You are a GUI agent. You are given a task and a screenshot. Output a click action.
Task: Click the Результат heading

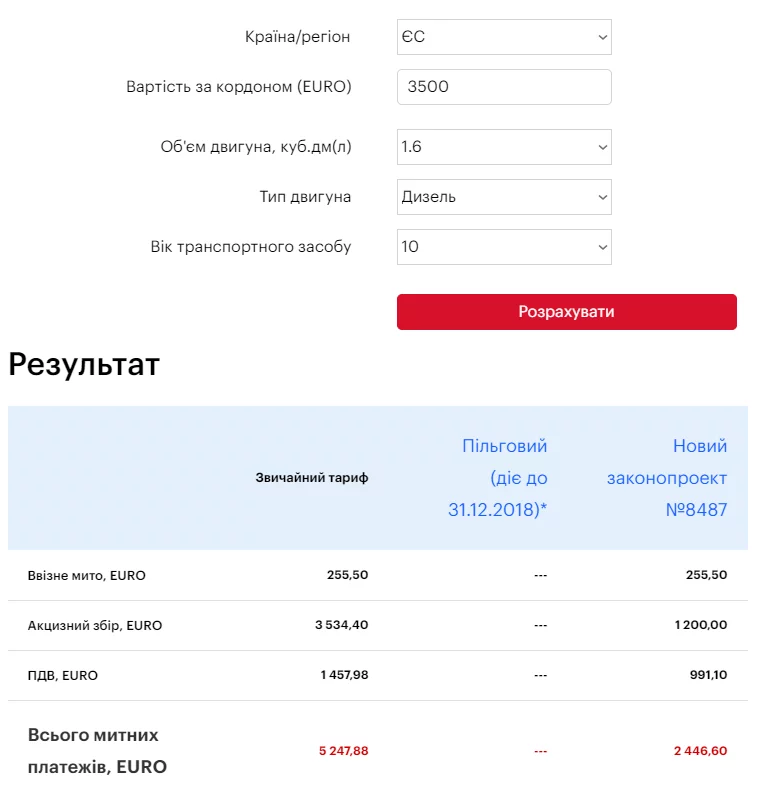[x=84, y=365]
